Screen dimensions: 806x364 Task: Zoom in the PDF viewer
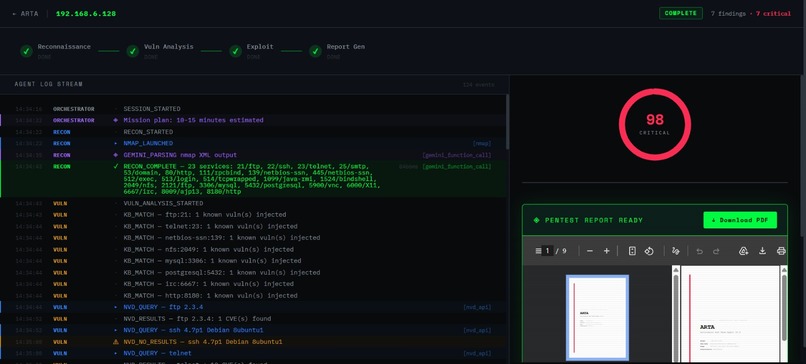[607, 251]
